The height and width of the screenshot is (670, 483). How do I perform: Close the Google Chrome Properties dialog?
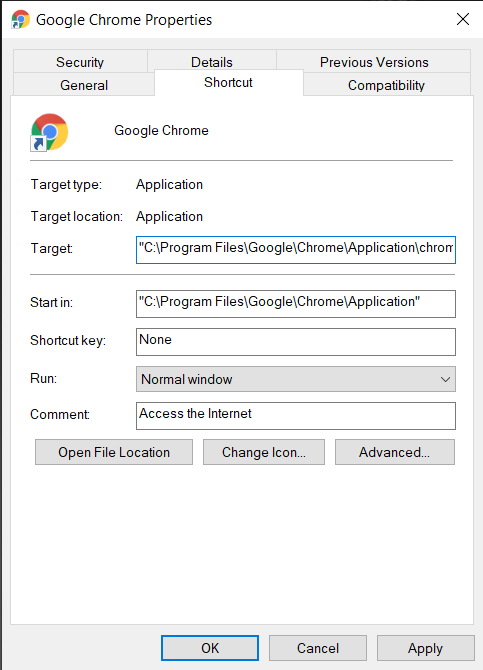(462, 19)
